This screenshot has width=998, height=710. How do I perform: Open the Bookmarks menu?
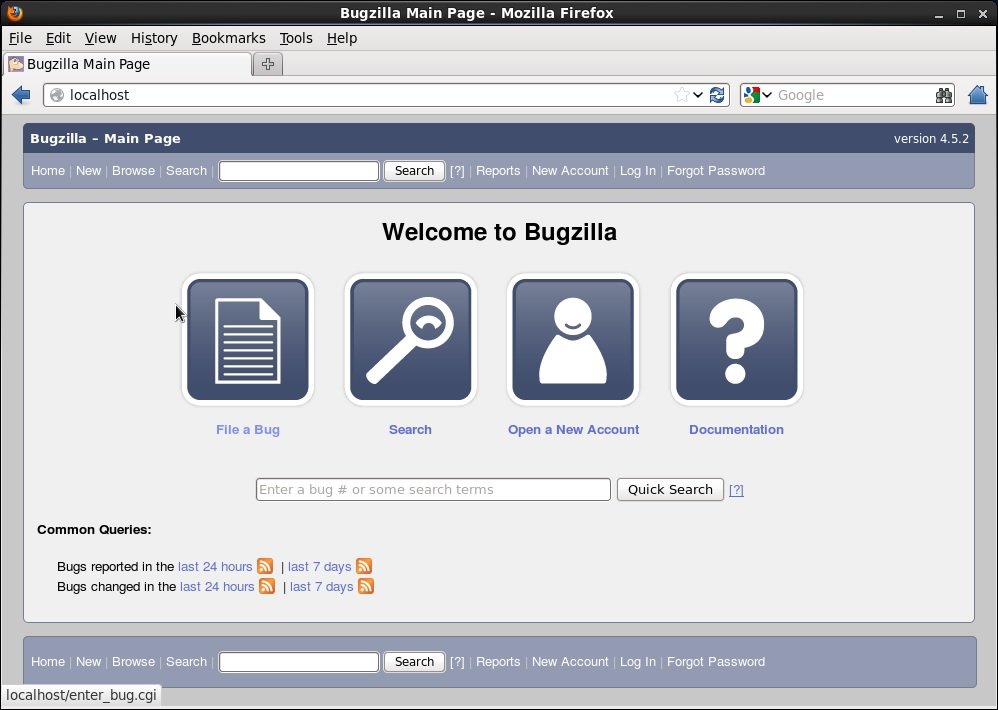(228, 38)
